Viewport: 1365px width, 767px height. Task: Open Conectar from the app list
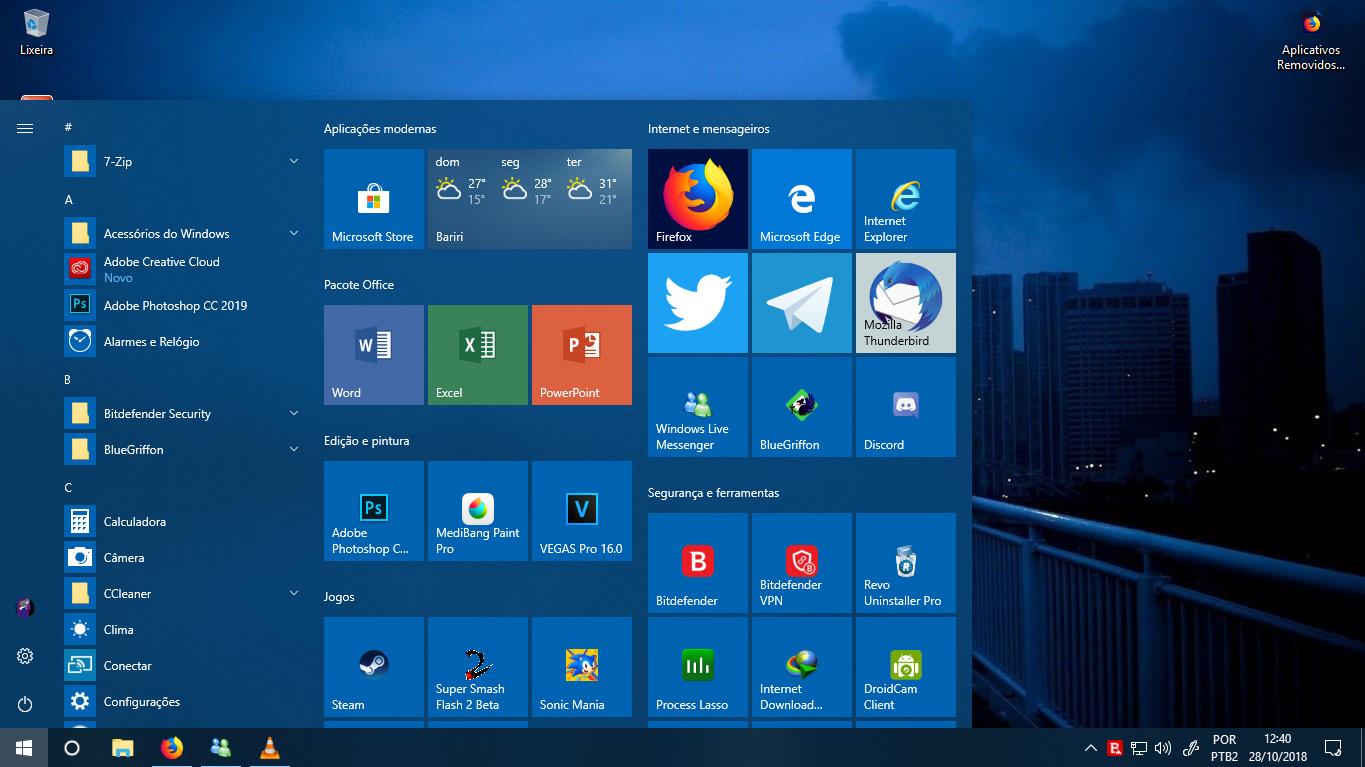coord(184,665)
